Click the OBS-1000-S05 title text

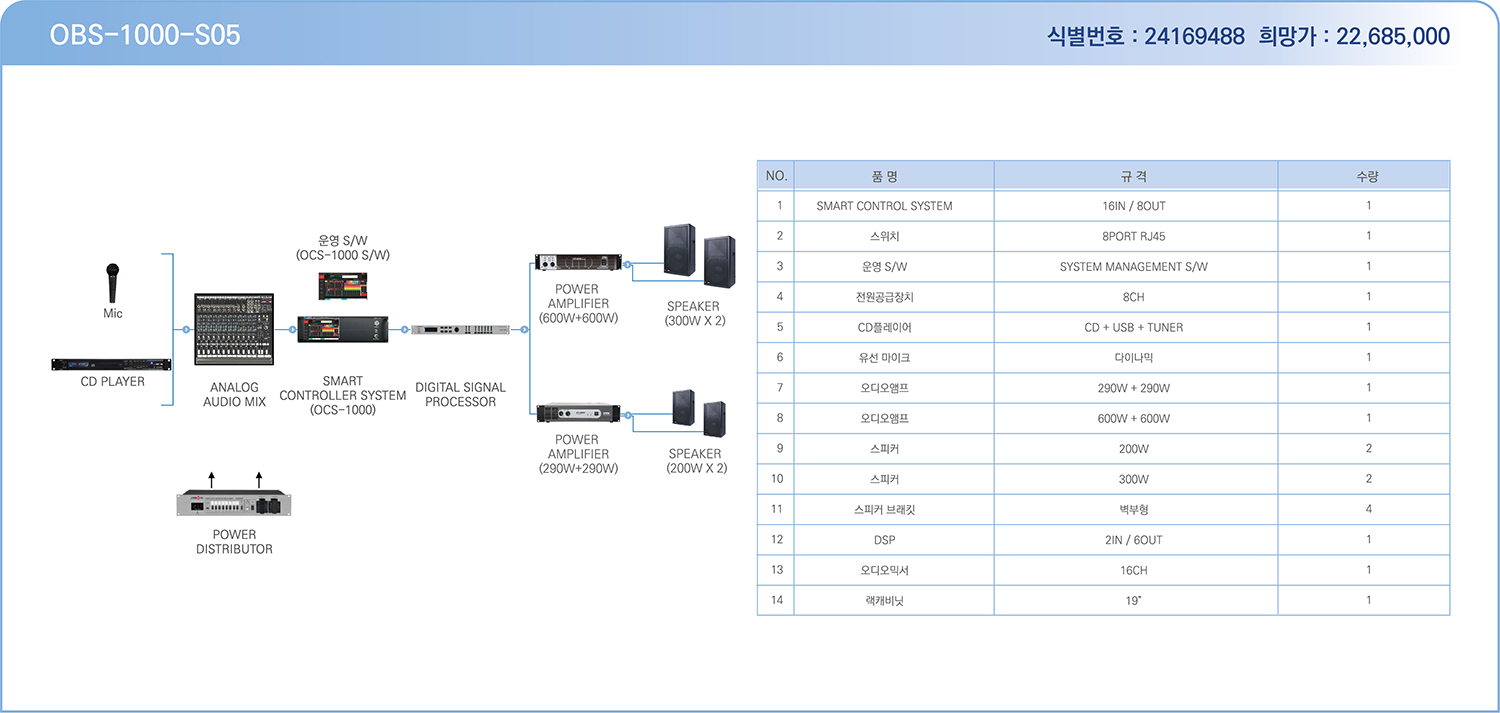145,35
